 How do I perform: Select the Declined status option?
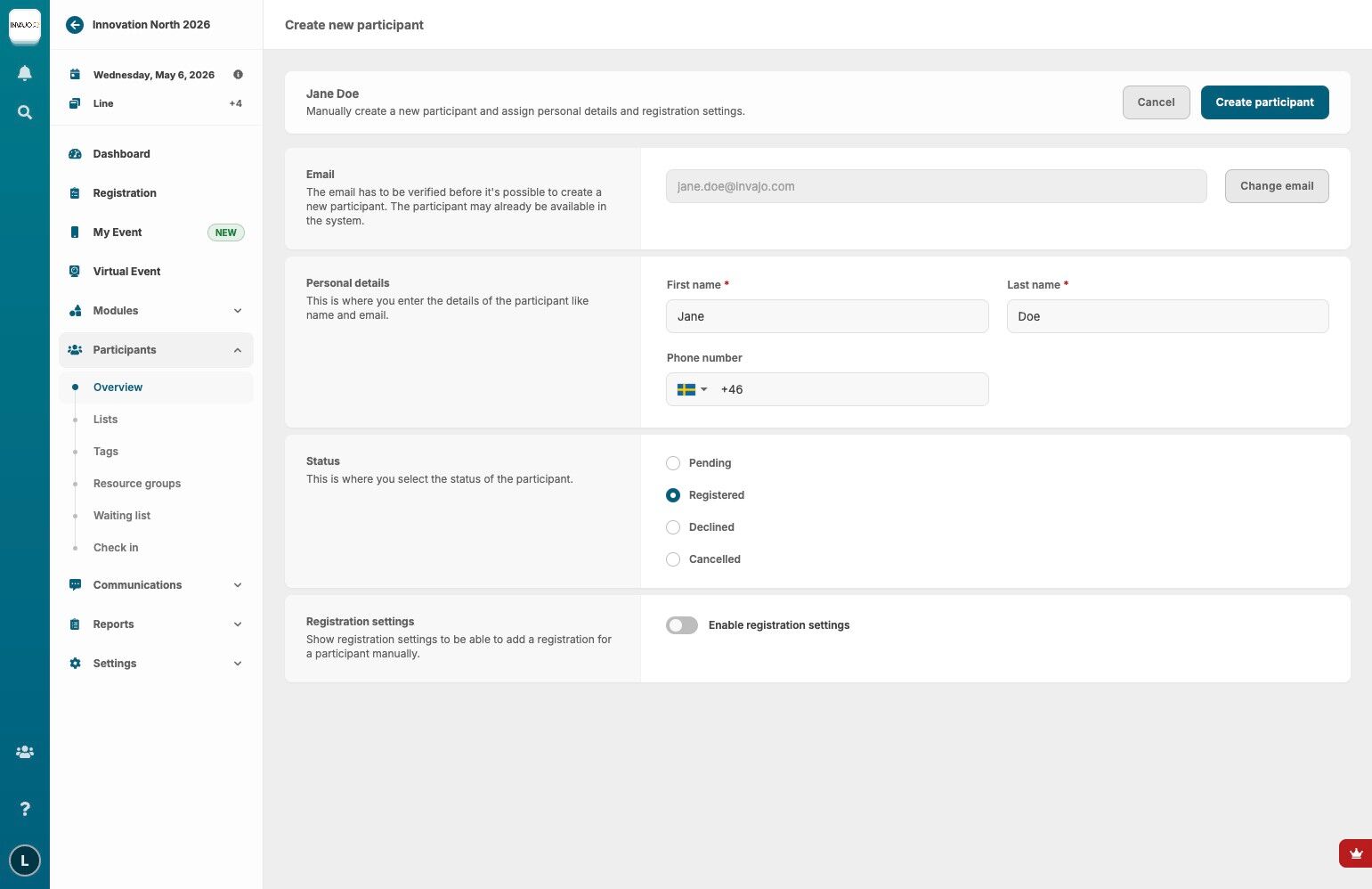pyautogui.click(x=673, y=527)
